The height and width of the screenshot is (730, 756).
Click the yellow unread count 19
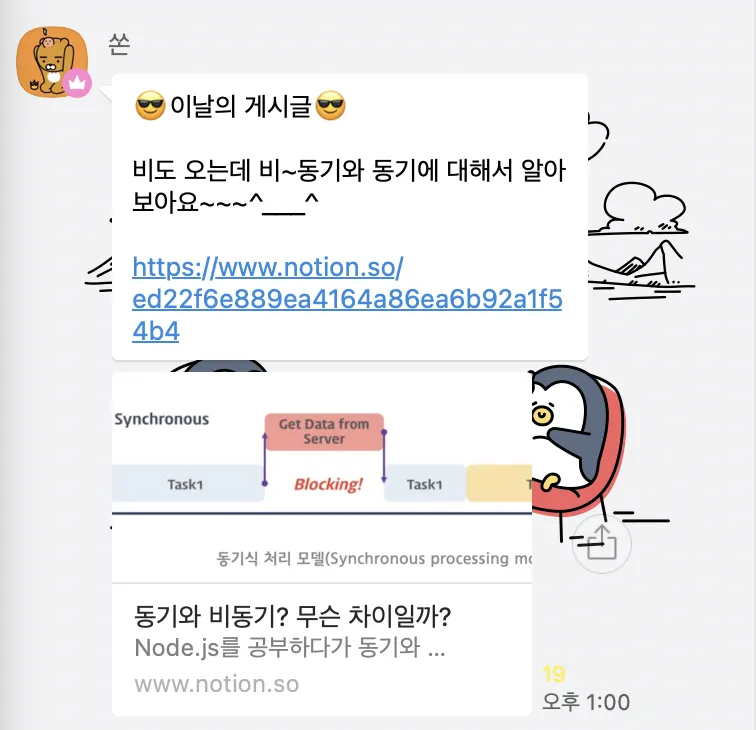[554, 675]
